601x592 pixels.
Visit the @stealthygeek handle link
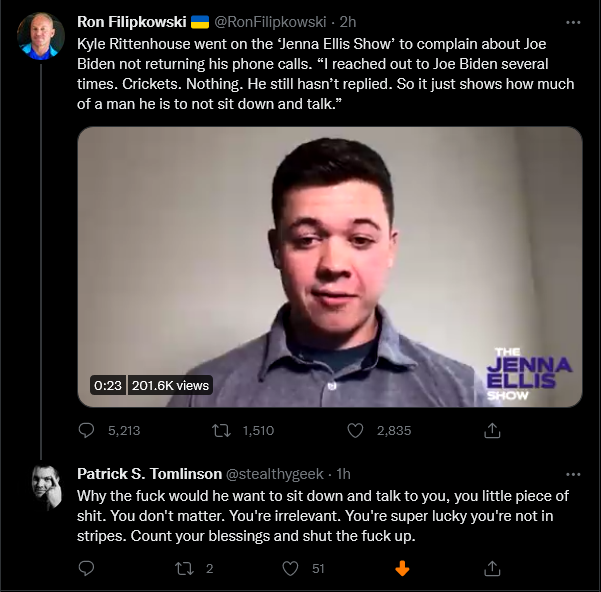click(x=275, y=474)
